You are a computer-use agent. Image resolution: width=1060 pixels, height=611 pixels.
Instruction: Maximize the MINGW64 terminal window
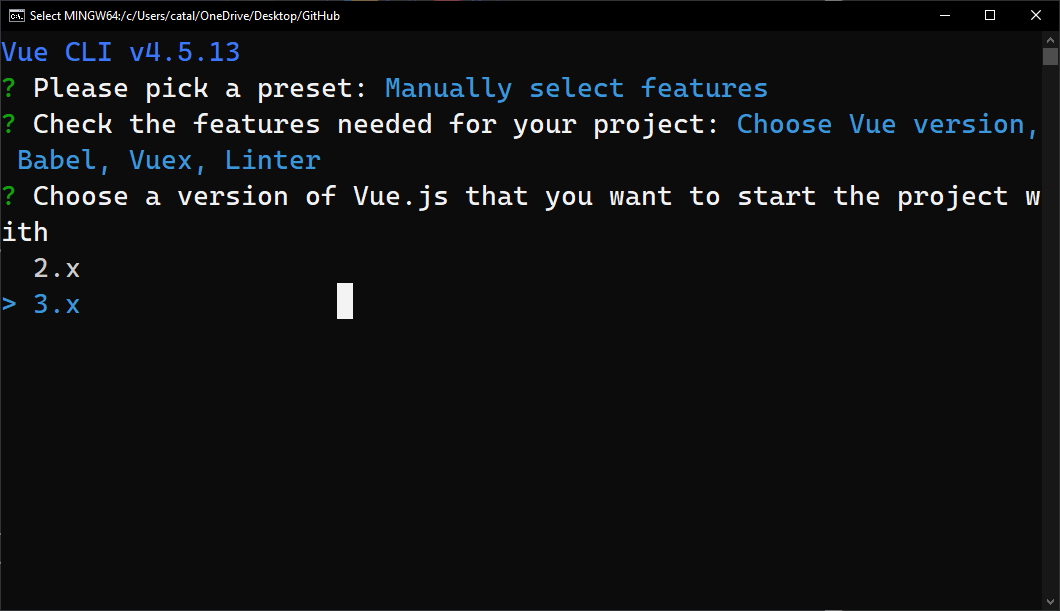(x=990, y=16)
